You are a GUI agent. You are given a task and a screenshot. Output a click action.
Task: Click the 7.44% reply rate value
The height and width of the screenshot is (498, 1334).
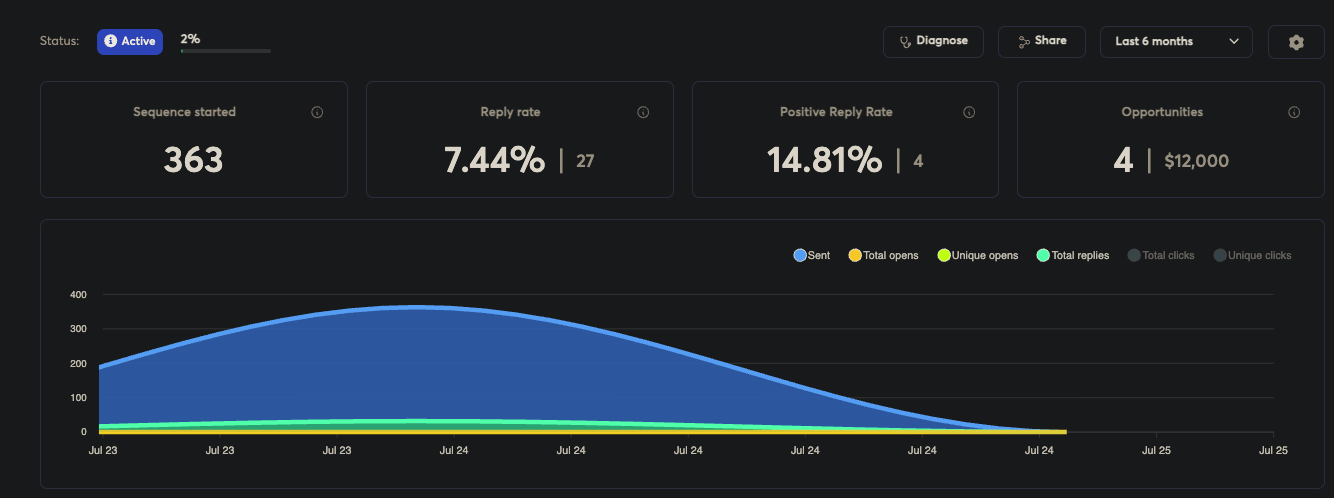pyautogui.click(x=495, y=160)
